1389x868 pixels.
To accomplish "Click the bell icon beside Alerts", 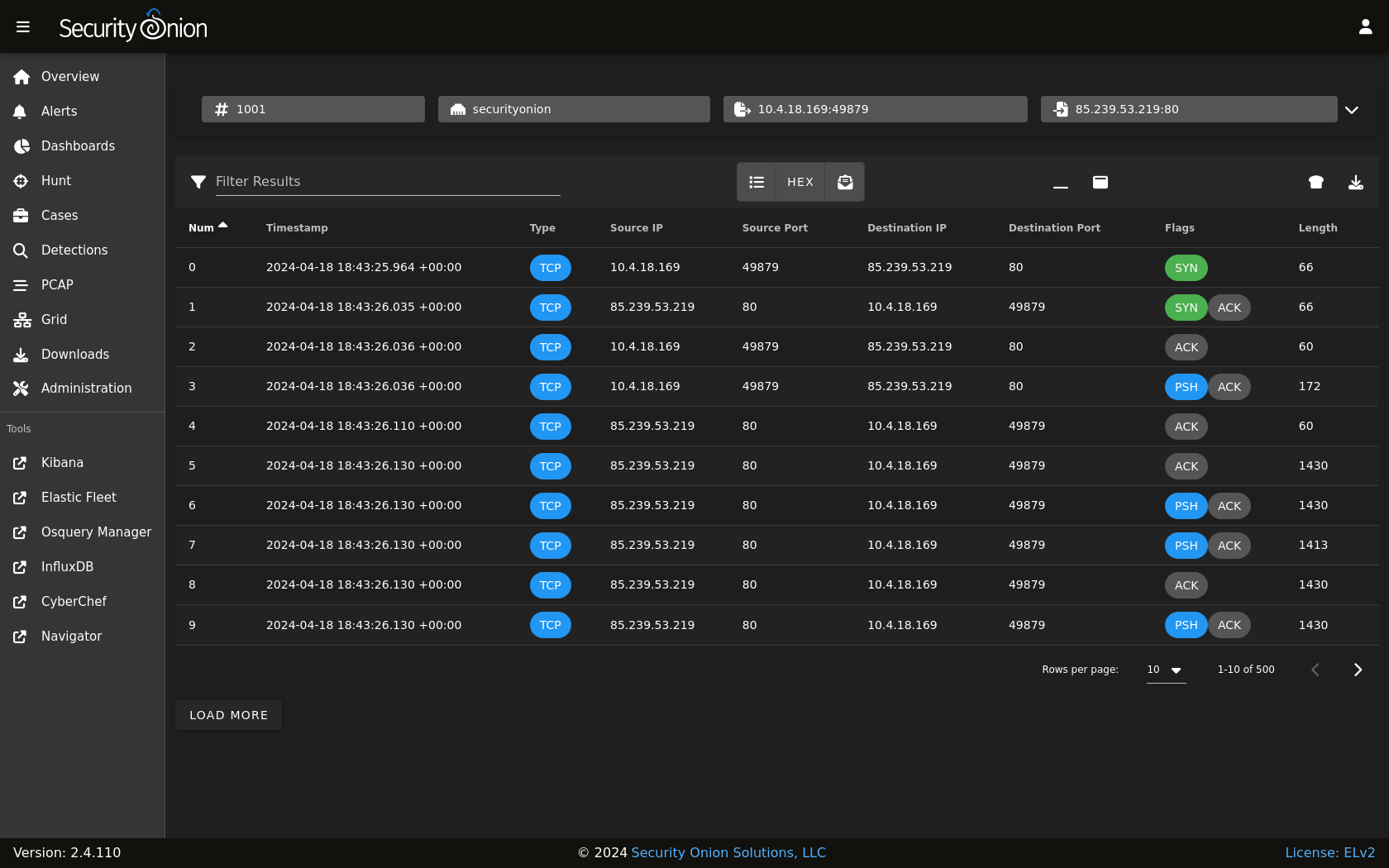I will pyautogui.click(x=21, y=112).
